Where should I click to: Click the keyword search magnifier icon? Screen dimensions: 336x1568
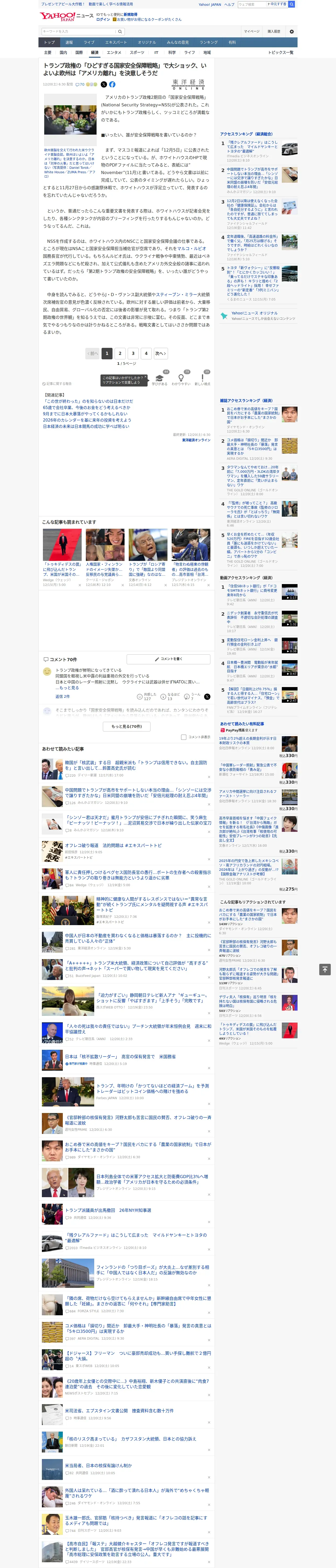pyautogui.click(x=120, y=31)
